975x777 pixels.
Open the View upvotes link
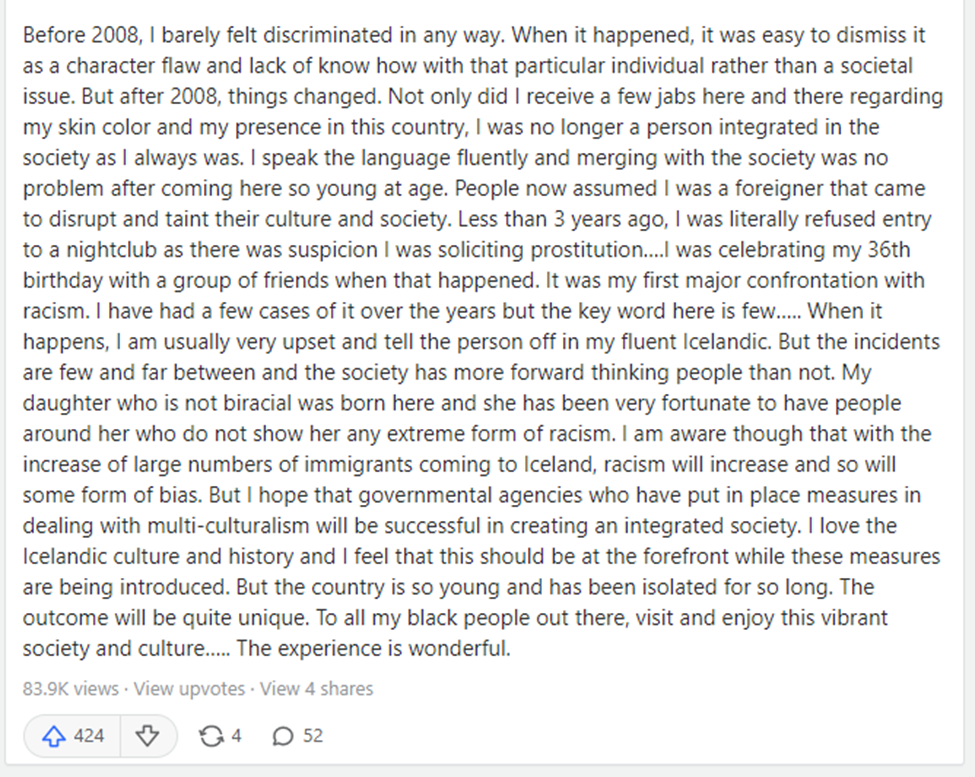pyautogui.click(x=190, y=689)
